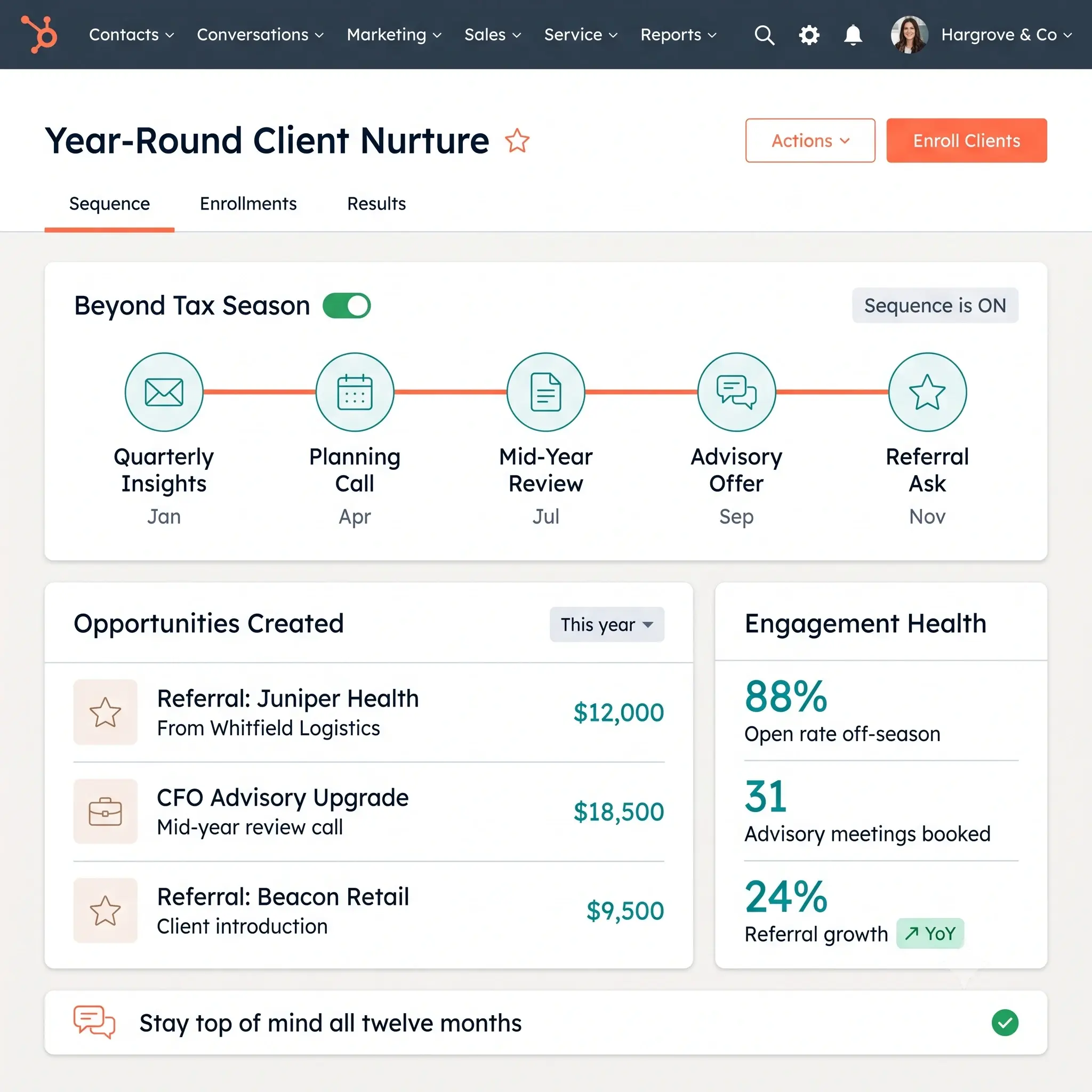Click the Referral Ask step label
Screen dimensions: 1092x1092
pyautogui.click(x=928, y=470)
